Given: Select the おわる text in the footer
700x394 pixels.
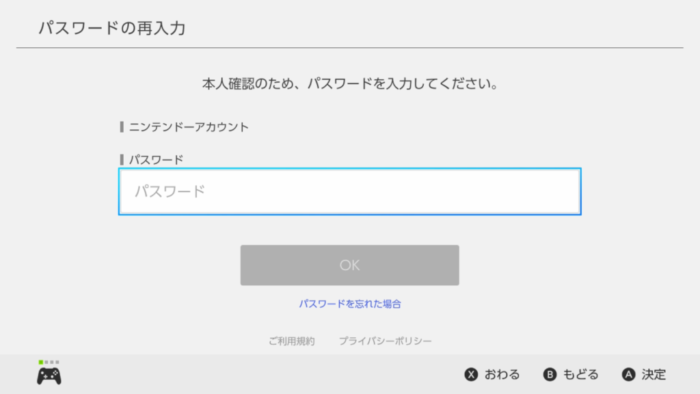Looking at the screenshot, I should [x=502, y=374].
